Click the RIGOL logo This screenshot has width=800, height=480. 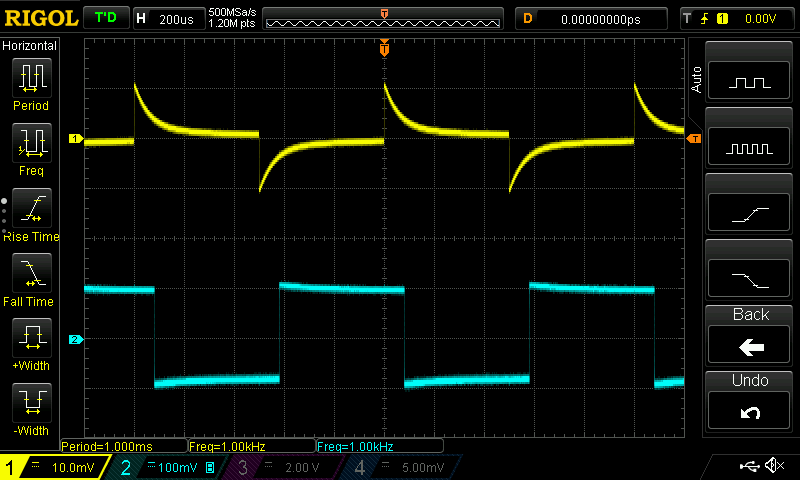(x=41, y=18)
